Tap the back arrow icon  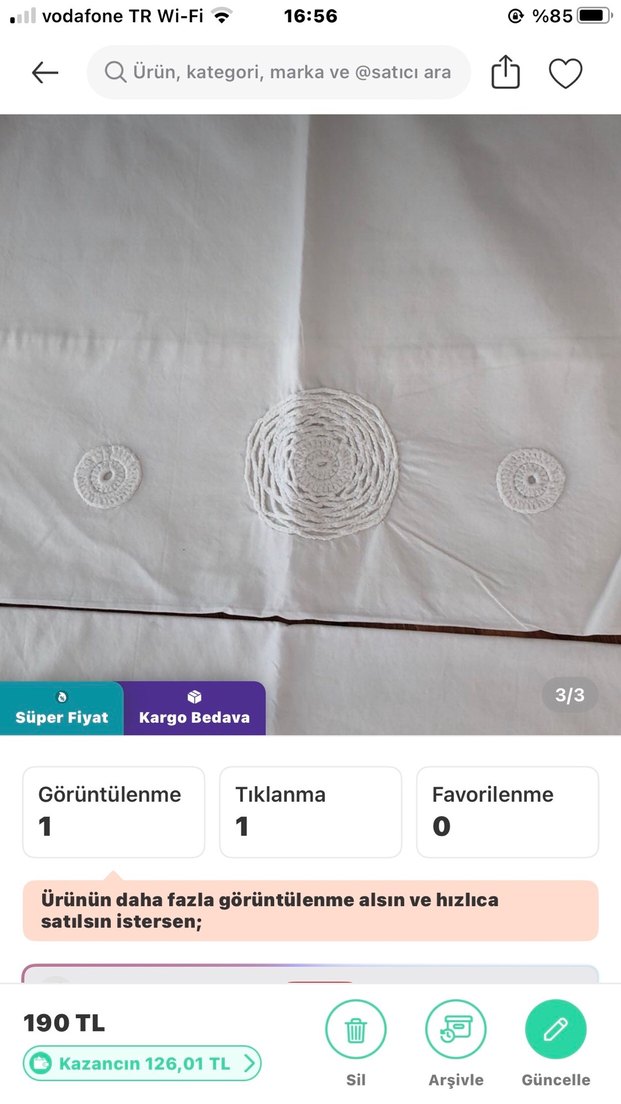pyautogui.click(x=45, y=73)
